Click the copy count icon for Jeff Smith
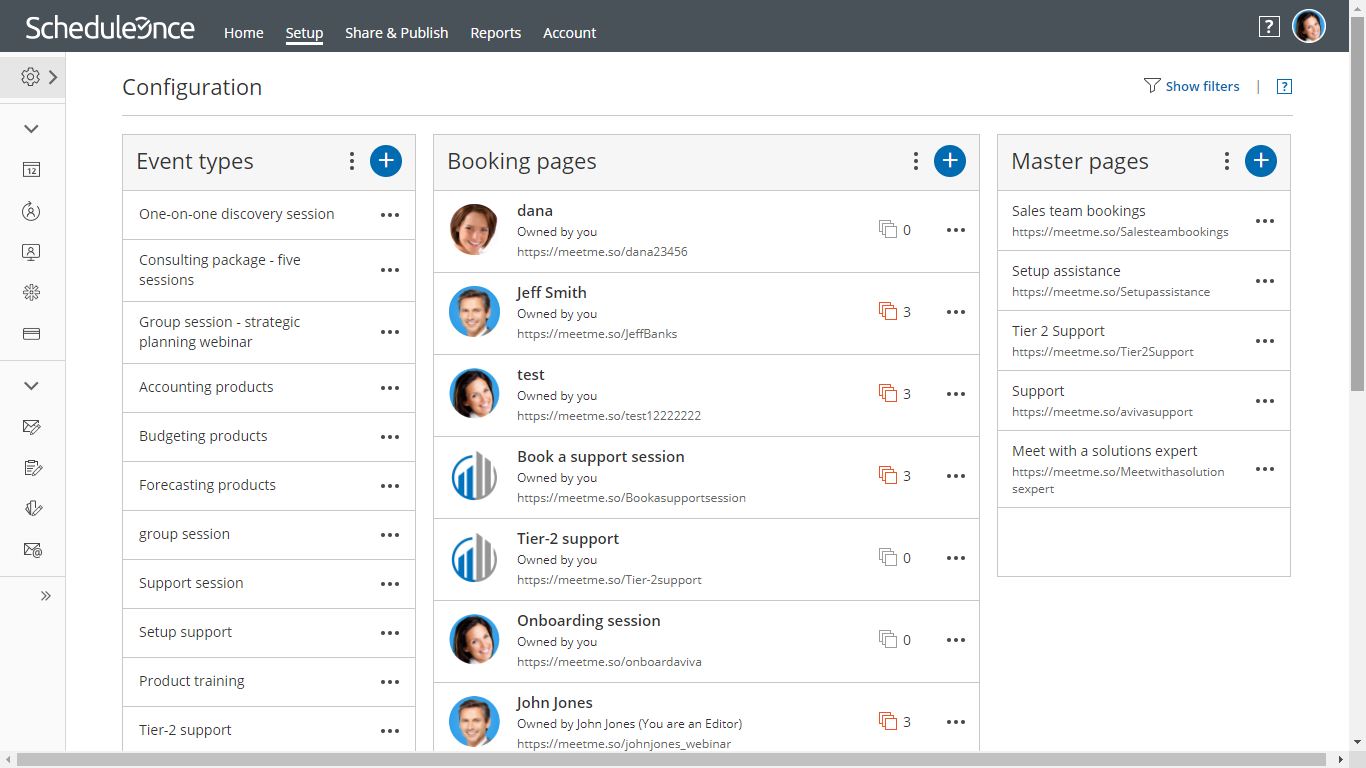 coord(888,312)
